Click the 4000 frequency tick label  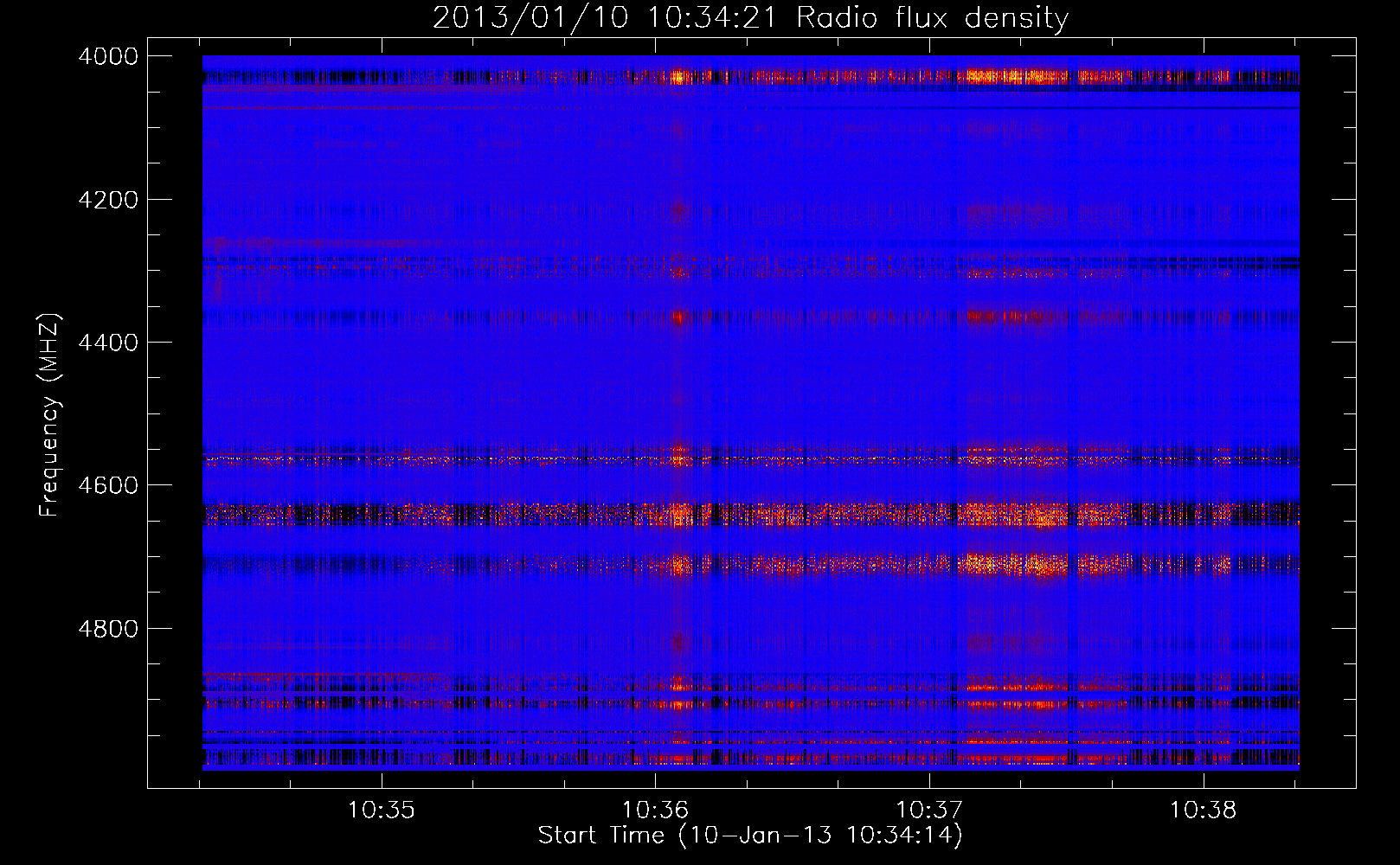(x=108, y=56)
